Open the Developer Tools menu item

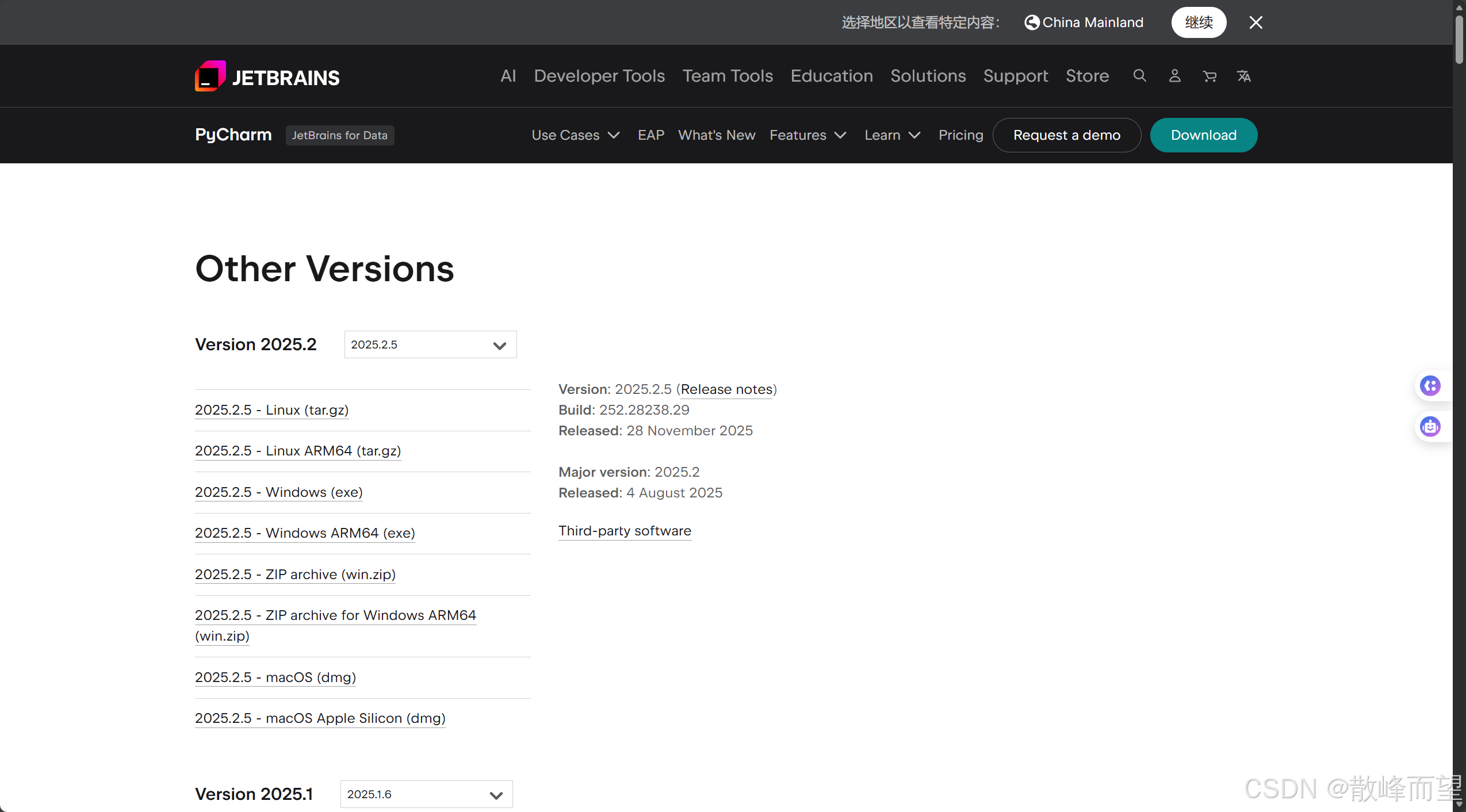[x=599, y=76]
